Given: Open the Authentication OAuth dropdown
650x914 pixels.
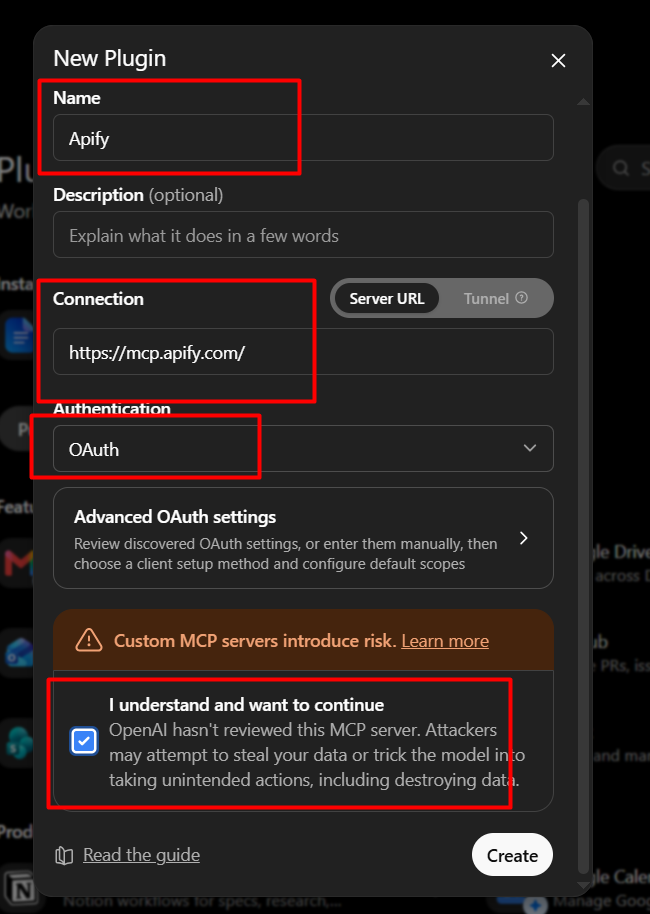Looking at the screenshot, I should (x=303, y=448).
